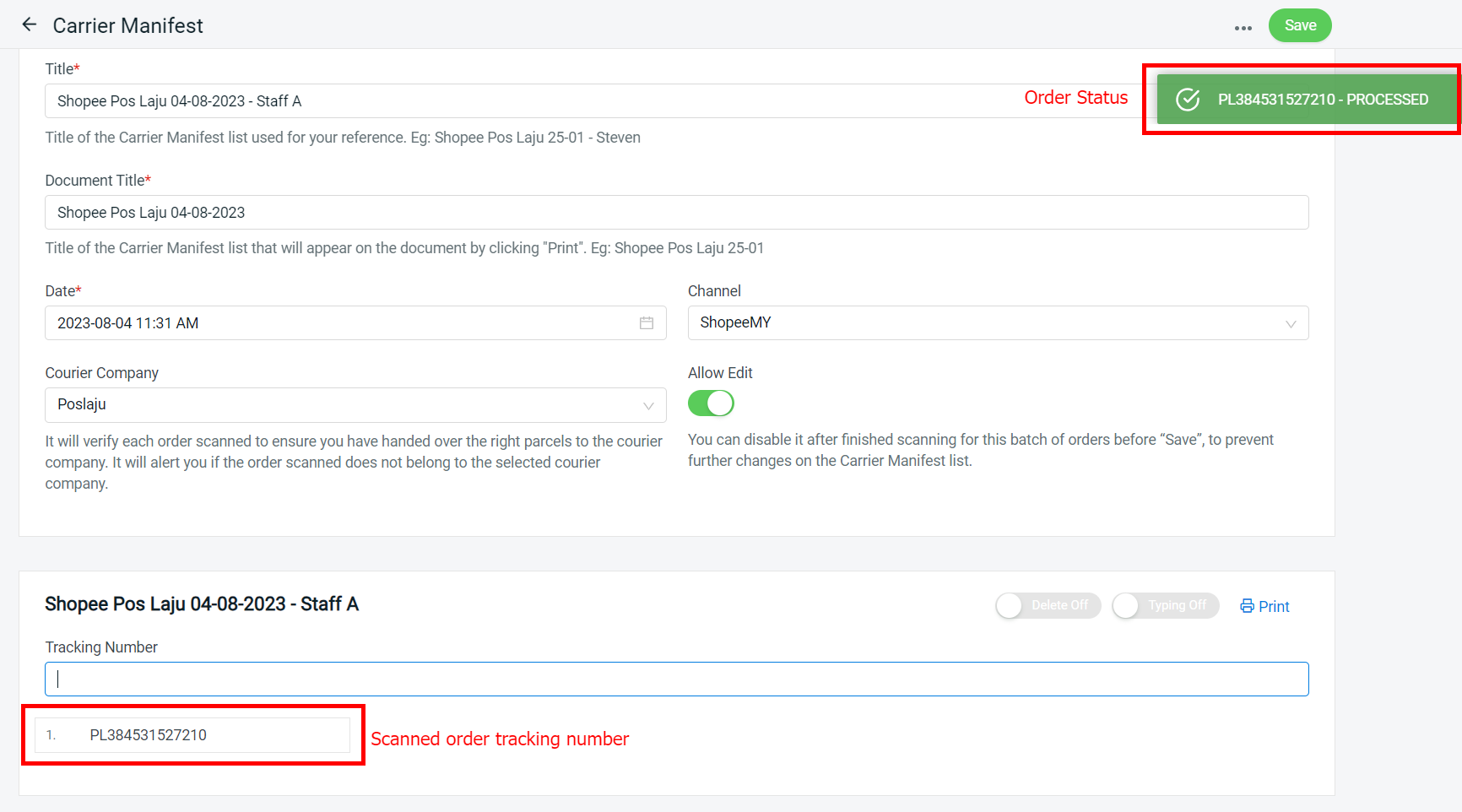Click the Courier Company chevron arrow

[648, 406]
